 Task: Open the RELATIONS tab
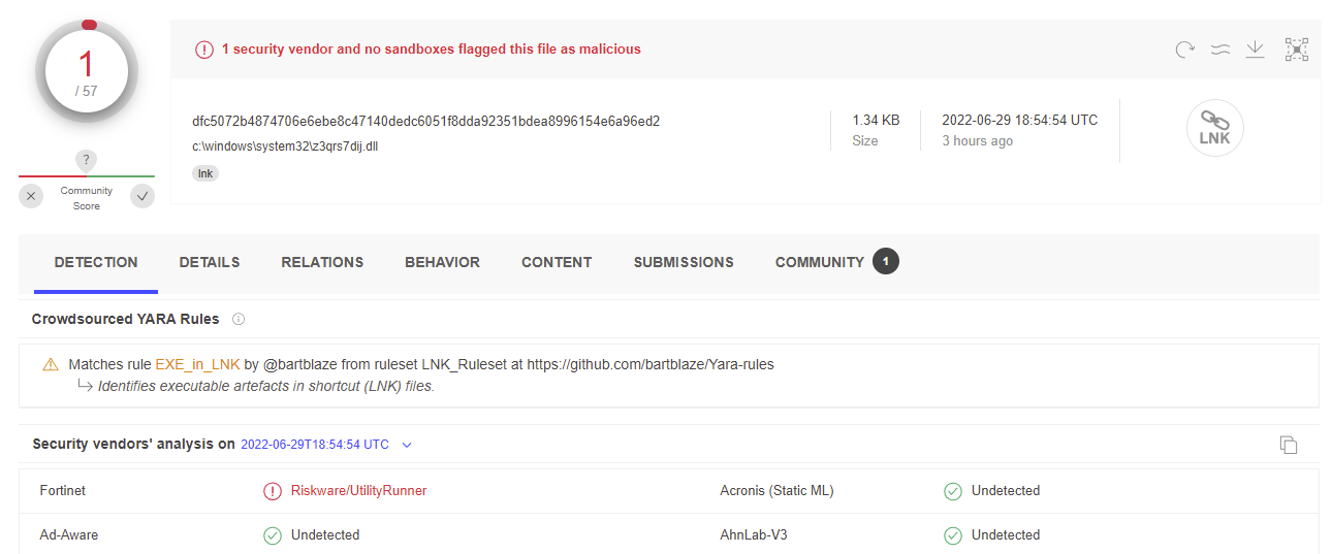(322, 262)
